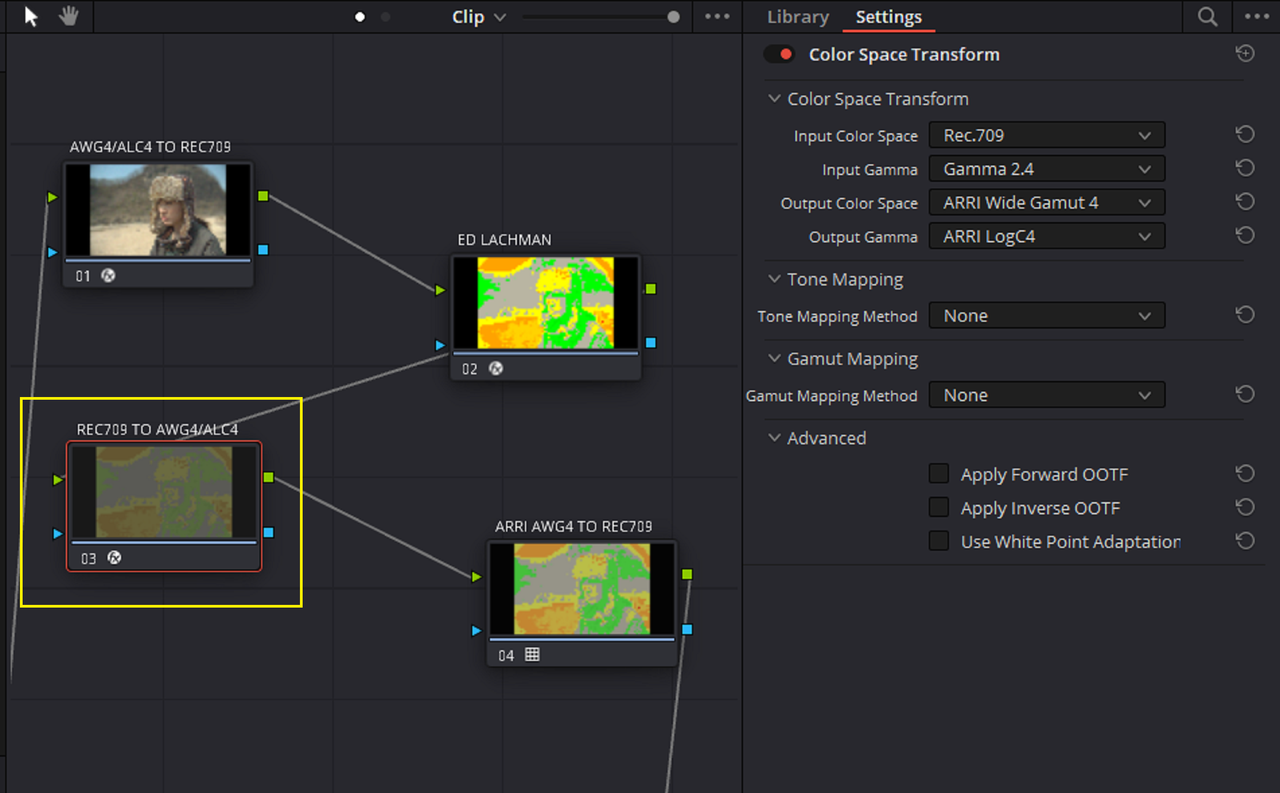Screen dimensions: 1280x793
Task: Reset Use White Point Adaptation setting
Action: [1245, 541]
